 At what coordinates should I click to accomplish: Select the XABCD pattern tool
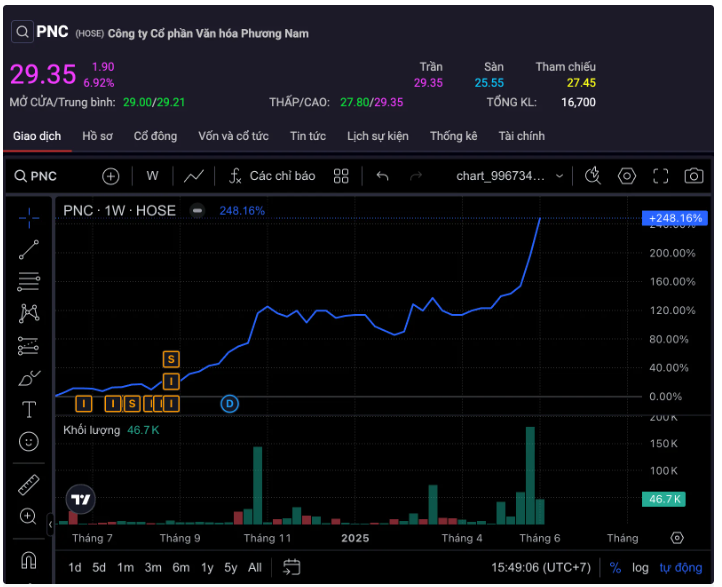(29, 313)
